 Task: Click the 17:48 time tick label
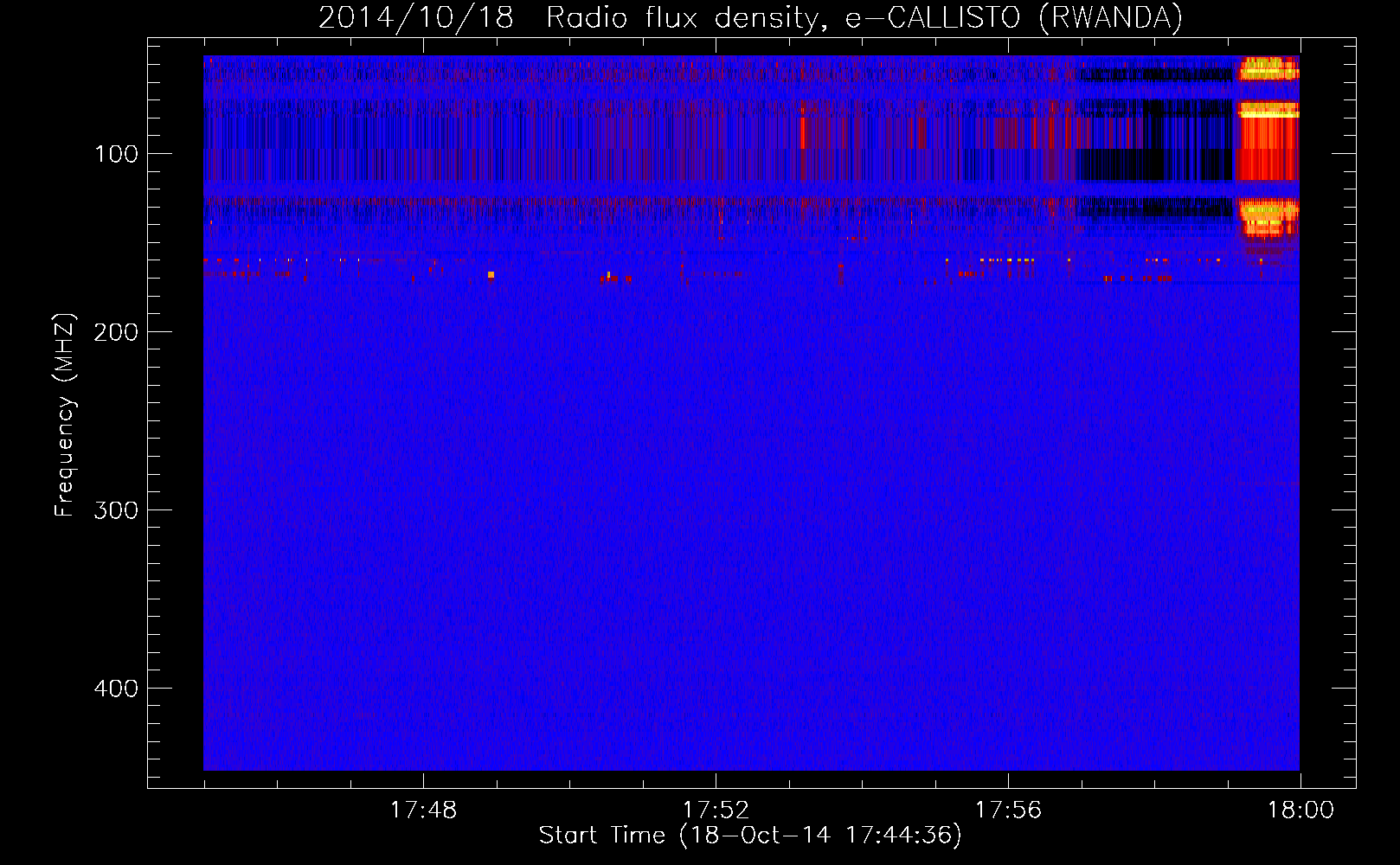(x=423, y=811)
